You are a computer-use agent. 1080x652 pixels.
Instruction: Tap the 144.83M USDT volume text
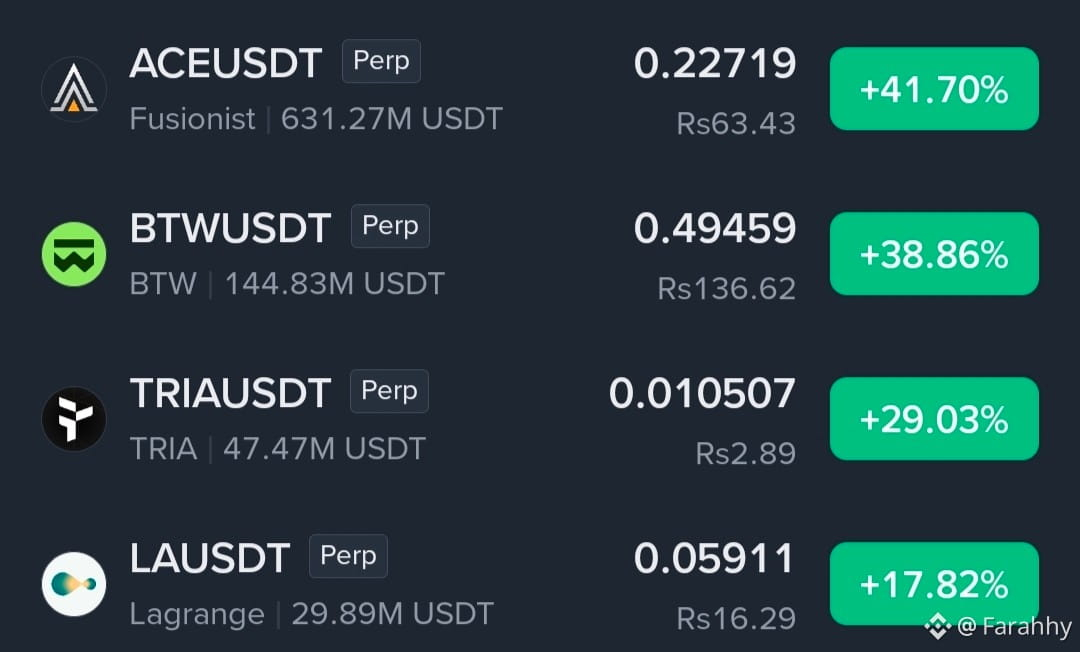[335, 284]
